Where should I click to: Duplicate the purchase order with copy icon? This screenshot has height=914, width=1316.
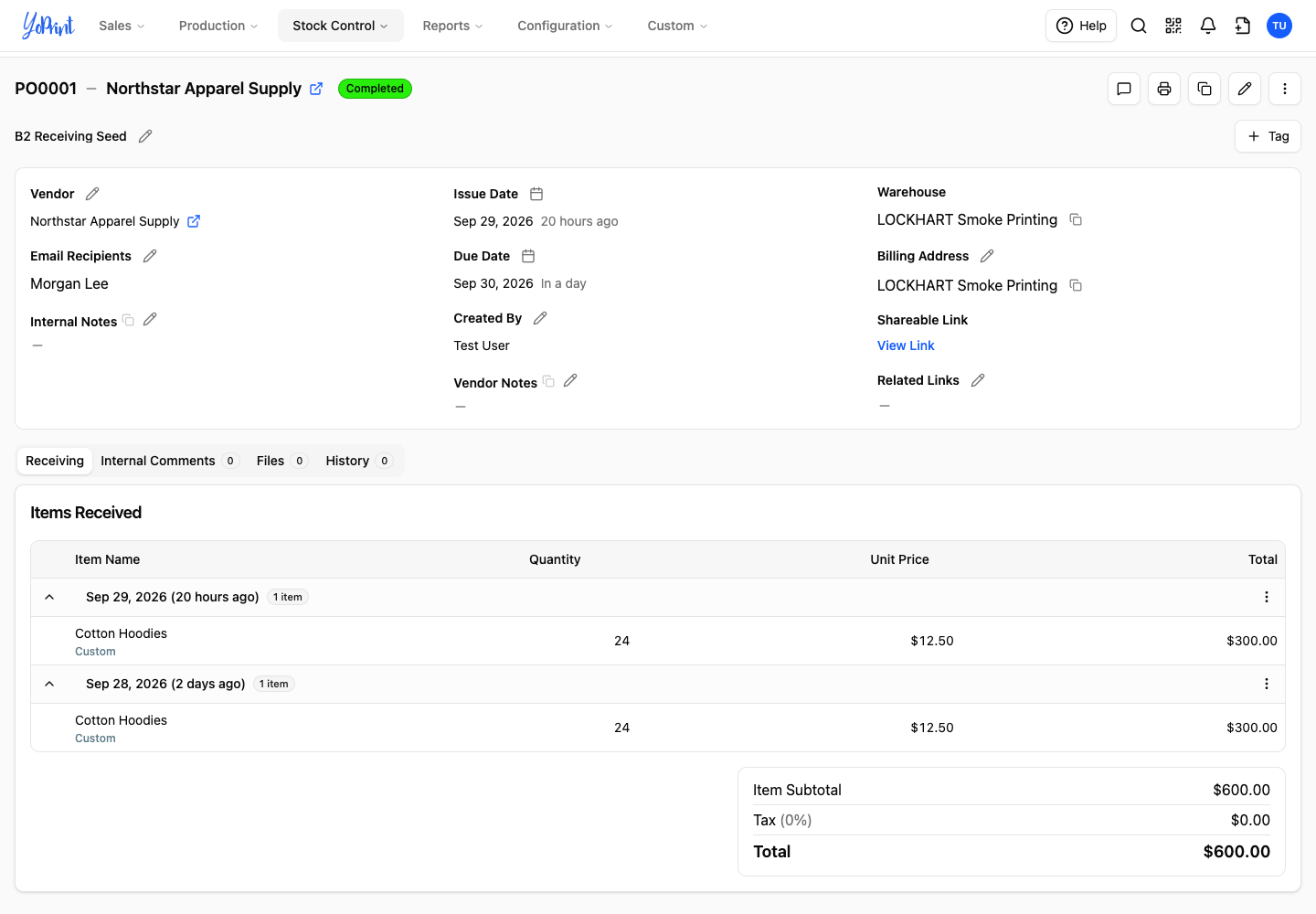1205,89
